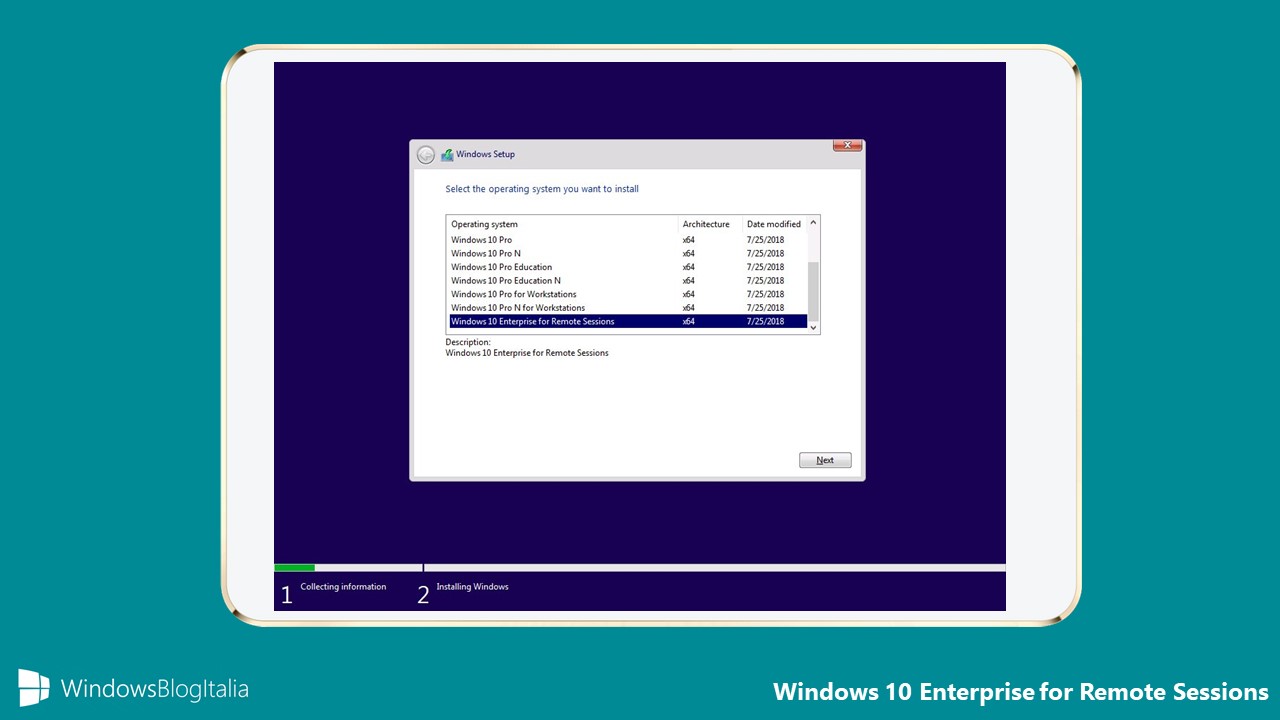Select Windows 10 Pro N row
Viewport: 1280px width, 720px height.
tap(627, 254)
